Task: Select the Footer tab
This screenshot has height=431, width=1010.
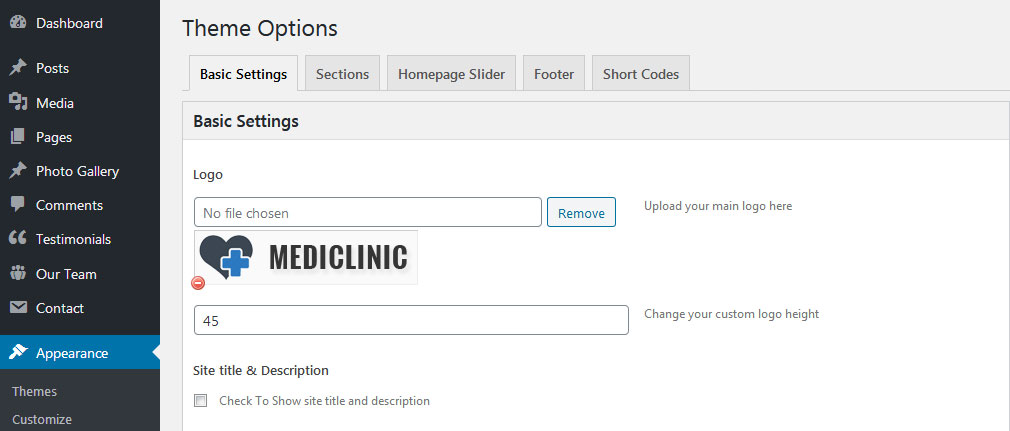Action: 554,73
